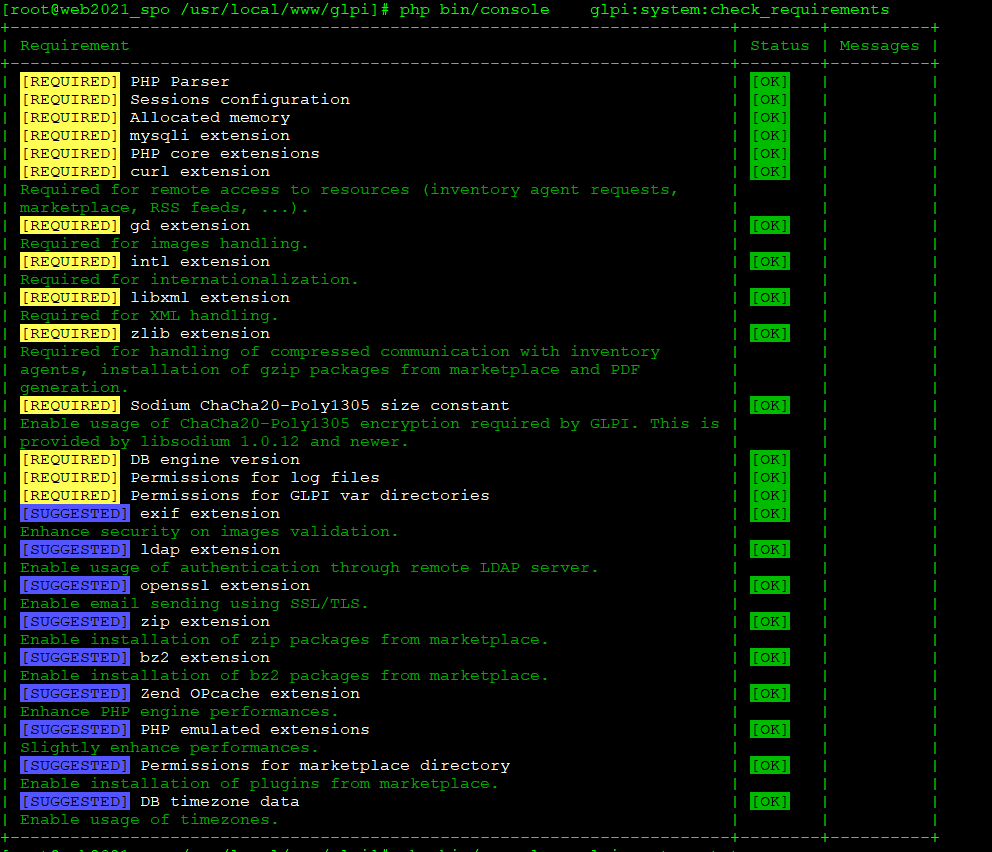Click 'Zend OPcache extension' text
The width and height of the screenshot is (992, 852).
250,694
